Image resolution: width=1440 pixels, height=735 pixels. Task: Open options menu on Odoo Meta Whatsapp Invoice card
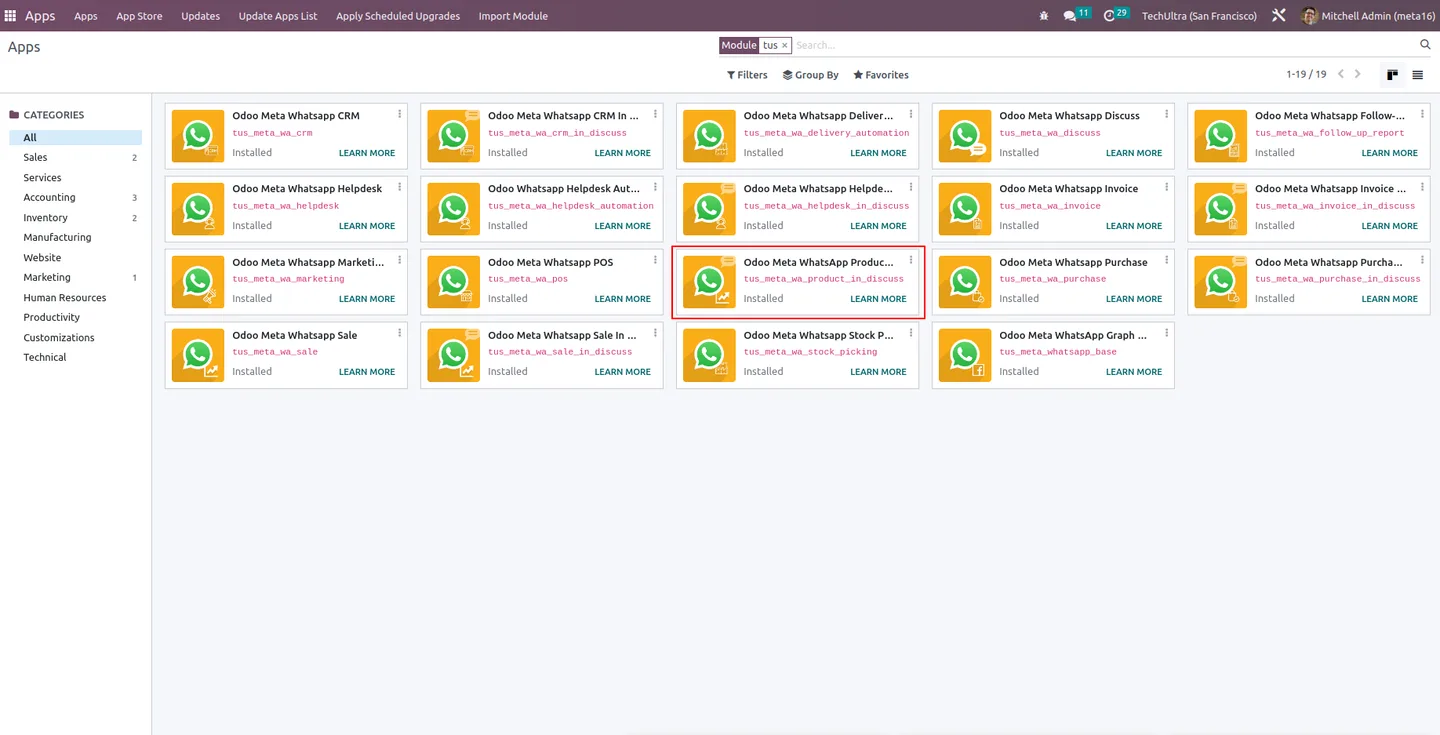[1166, 187]
